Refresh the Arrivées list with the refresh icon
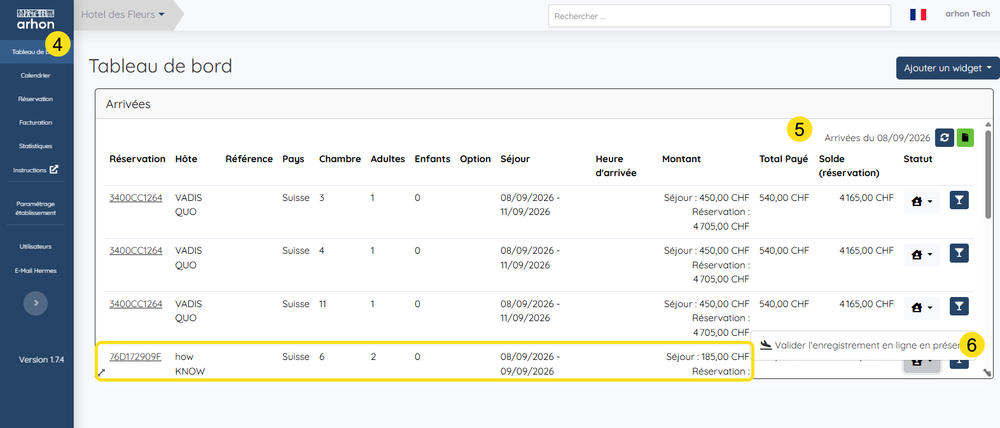 pos(944,137)
